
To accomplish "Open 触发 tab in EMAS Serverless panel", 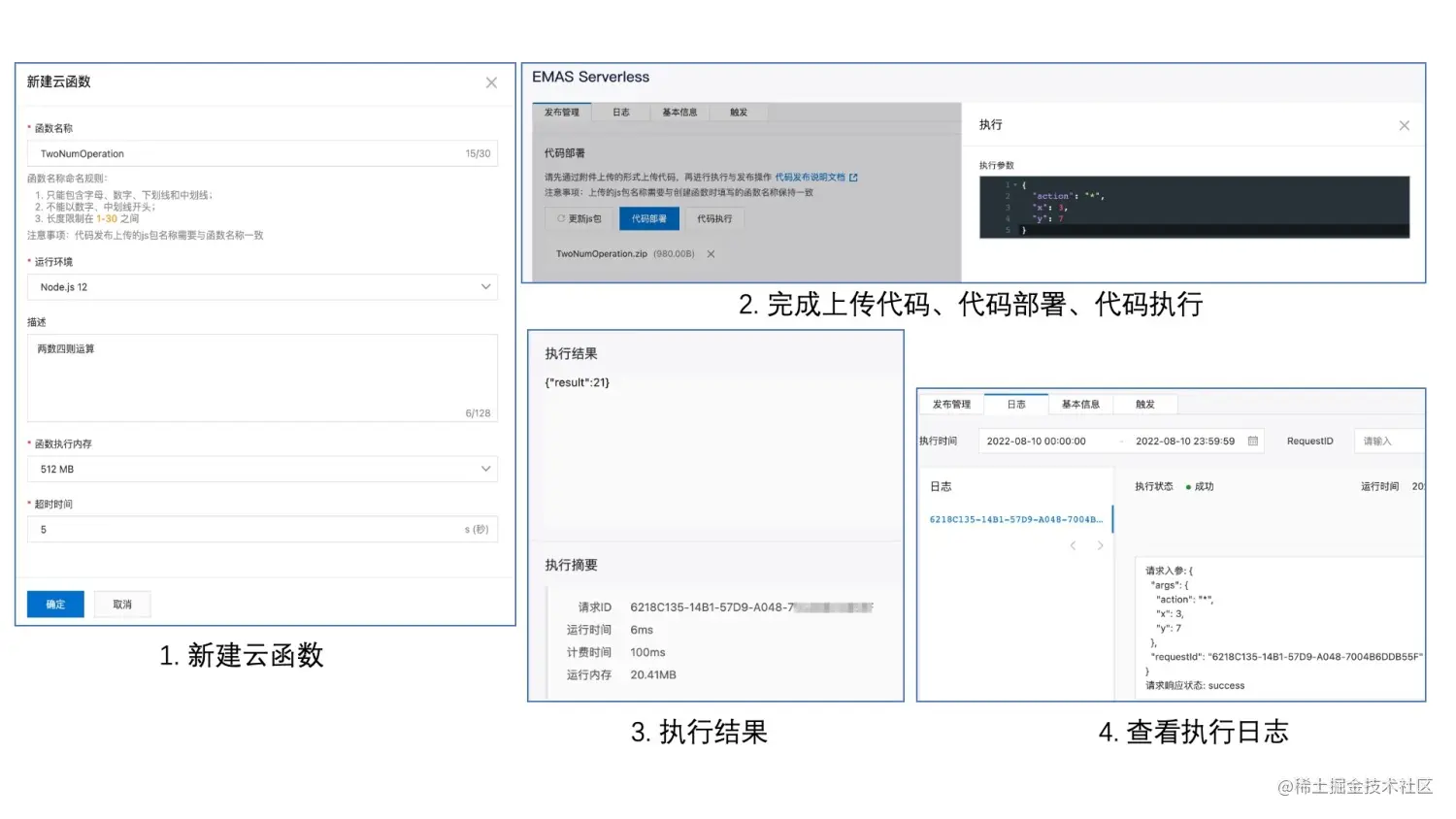I will point(739,113).
